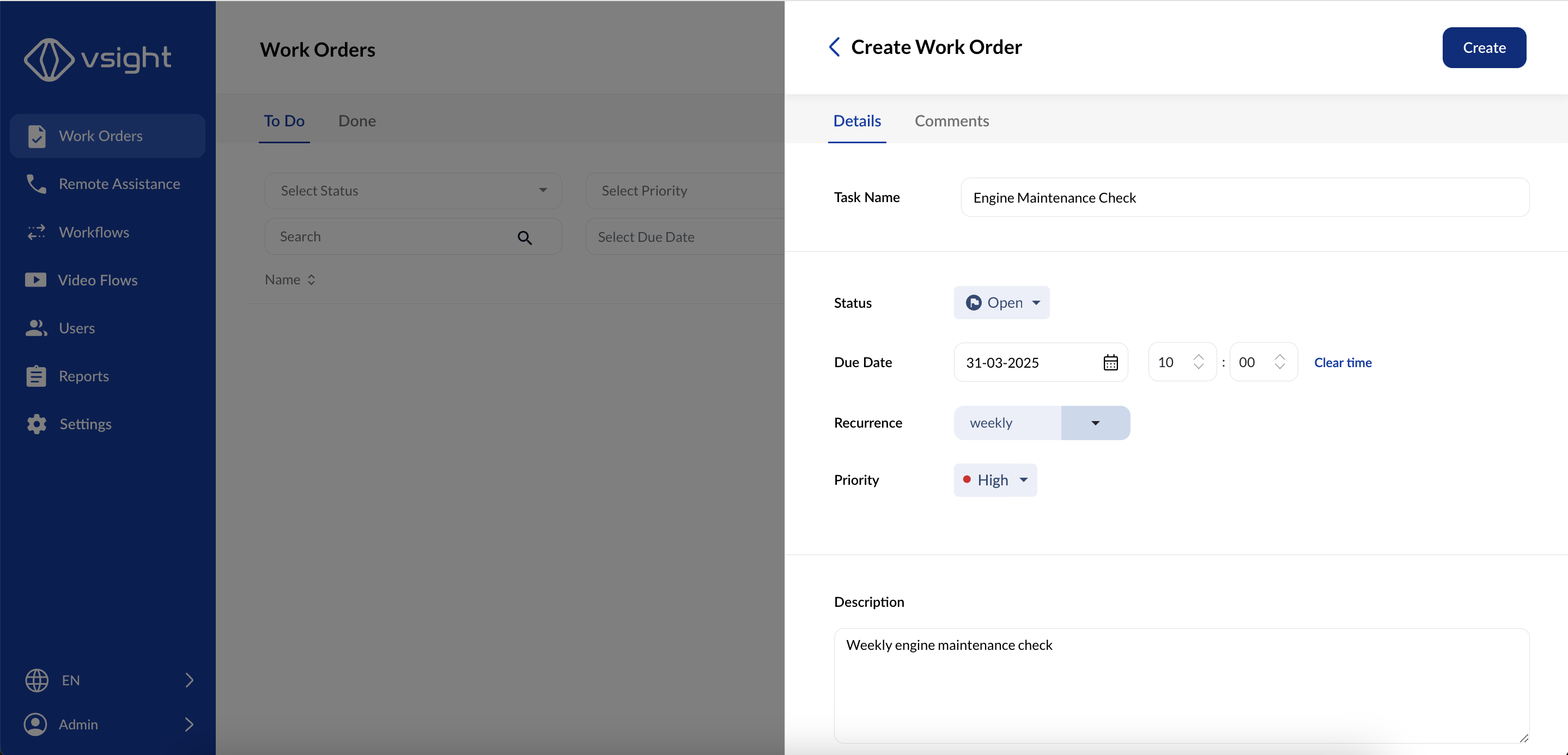The height and width of the screenshot is (755, 1568).
Task: Click the Work Orders page heading
Action: [317, 49]
